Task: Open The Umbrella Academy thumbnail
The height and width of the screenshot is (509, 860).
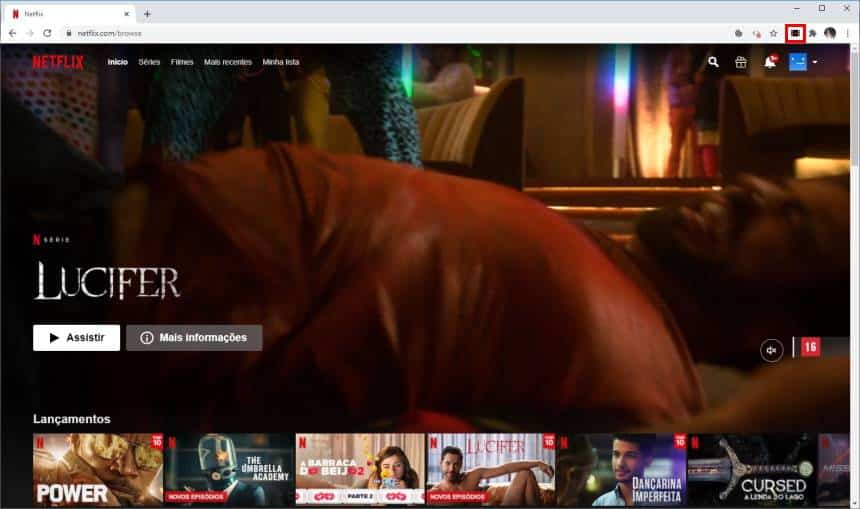Action: click(229, 470)
